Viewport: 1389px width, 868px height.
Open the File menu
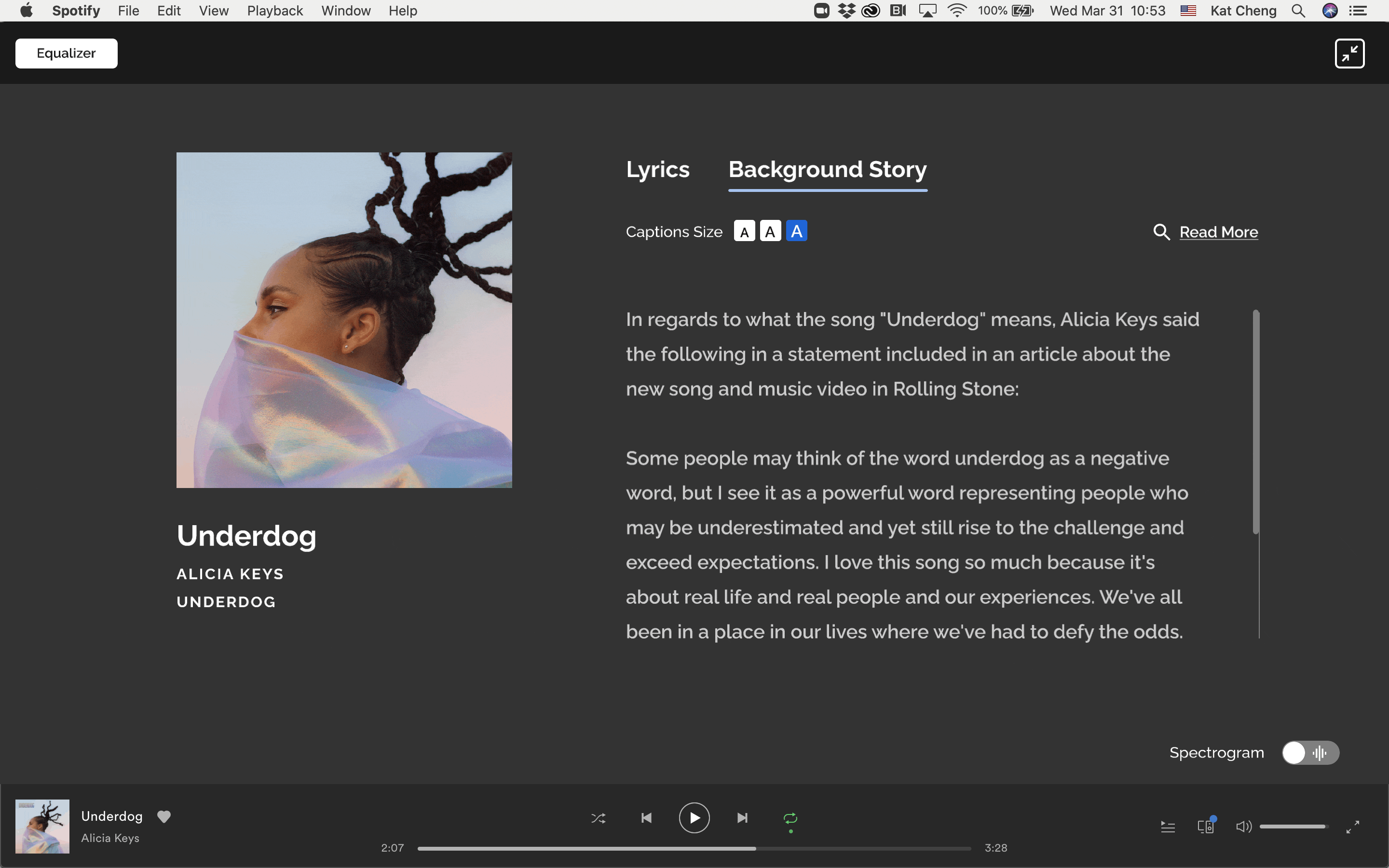[x=129, y=10]
